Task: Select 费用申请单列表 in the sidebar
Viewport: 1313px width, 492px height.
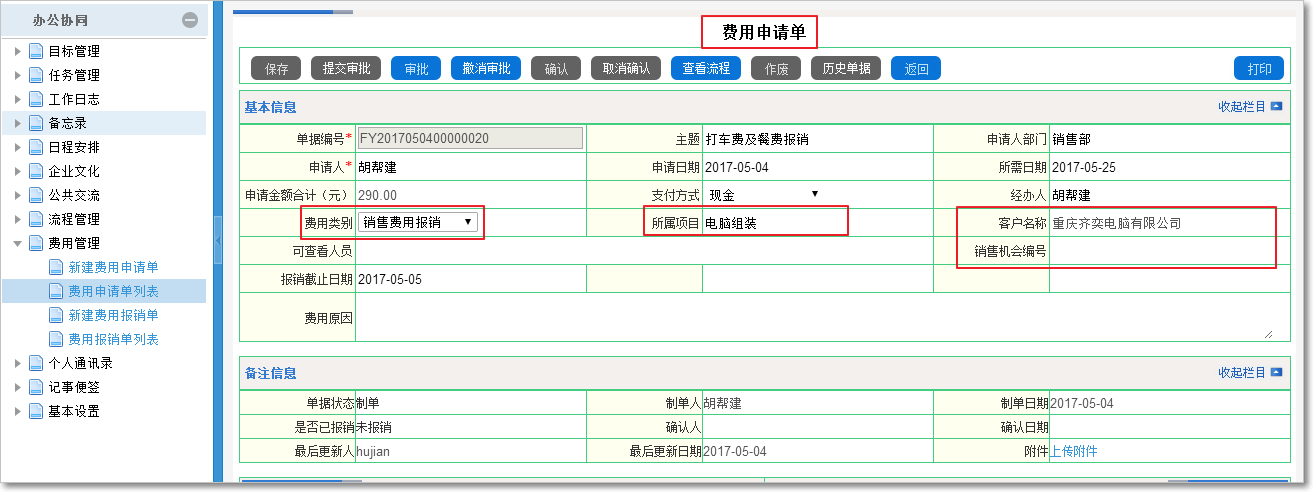Action: click(x=113, y=291)
